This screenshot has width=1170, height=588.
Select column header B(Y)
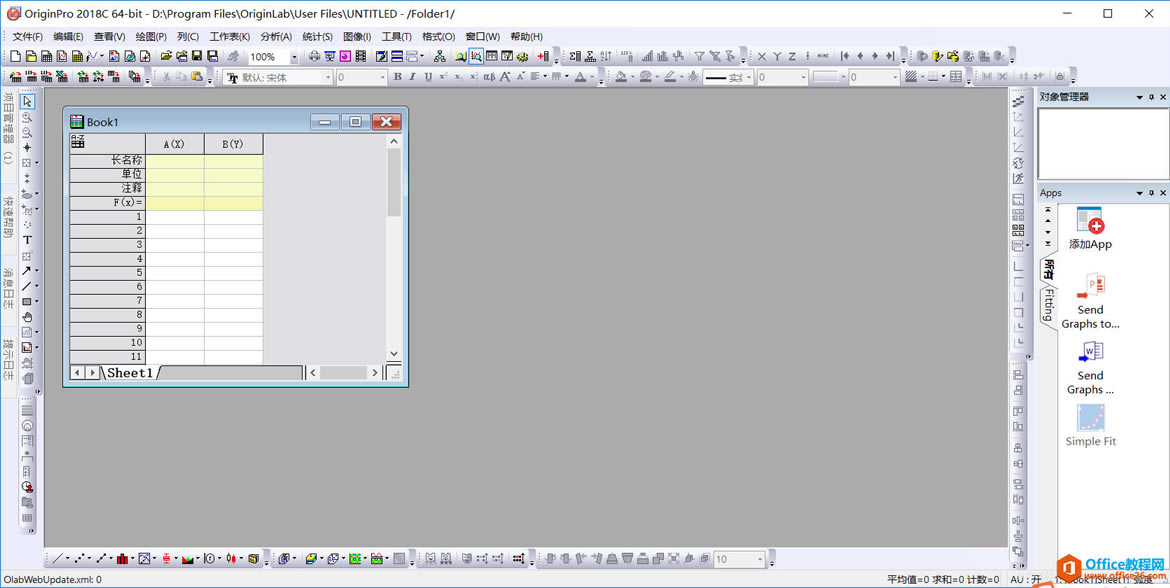[x=234, y=144]
